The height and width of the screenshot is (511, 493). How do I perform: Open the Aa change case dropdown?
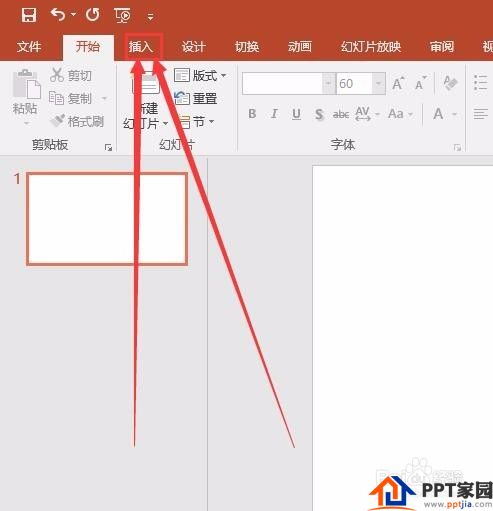(401, 114)
